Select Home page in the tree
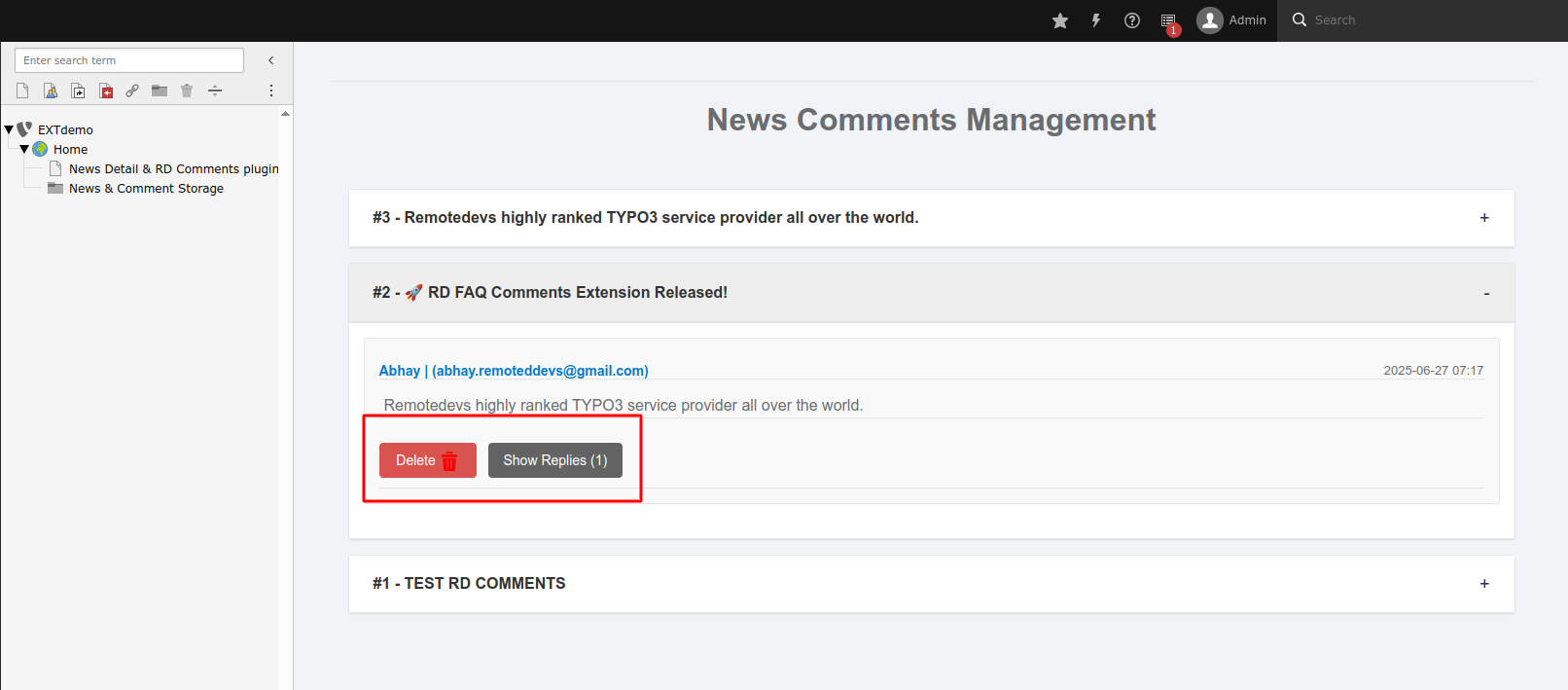 click(70, 149)
